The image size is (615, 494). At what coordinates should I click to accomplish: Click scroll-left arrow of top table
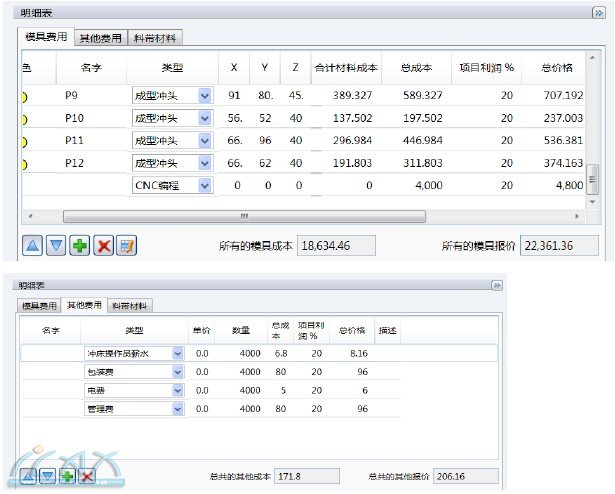coord(30,216)
